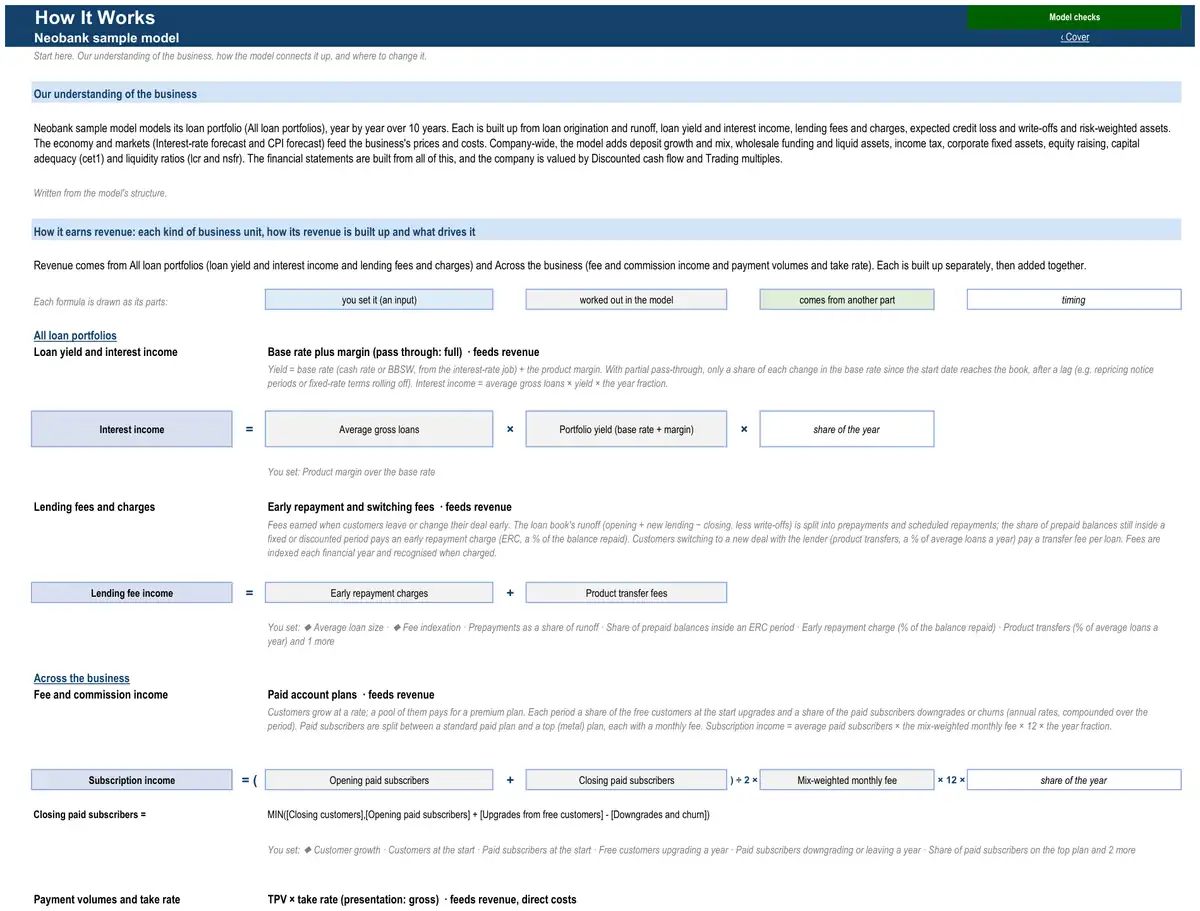The height and width of the screenshot is (911, 1200).
Task: Click the Subscription income box
Action: click(x=131, y=780)
